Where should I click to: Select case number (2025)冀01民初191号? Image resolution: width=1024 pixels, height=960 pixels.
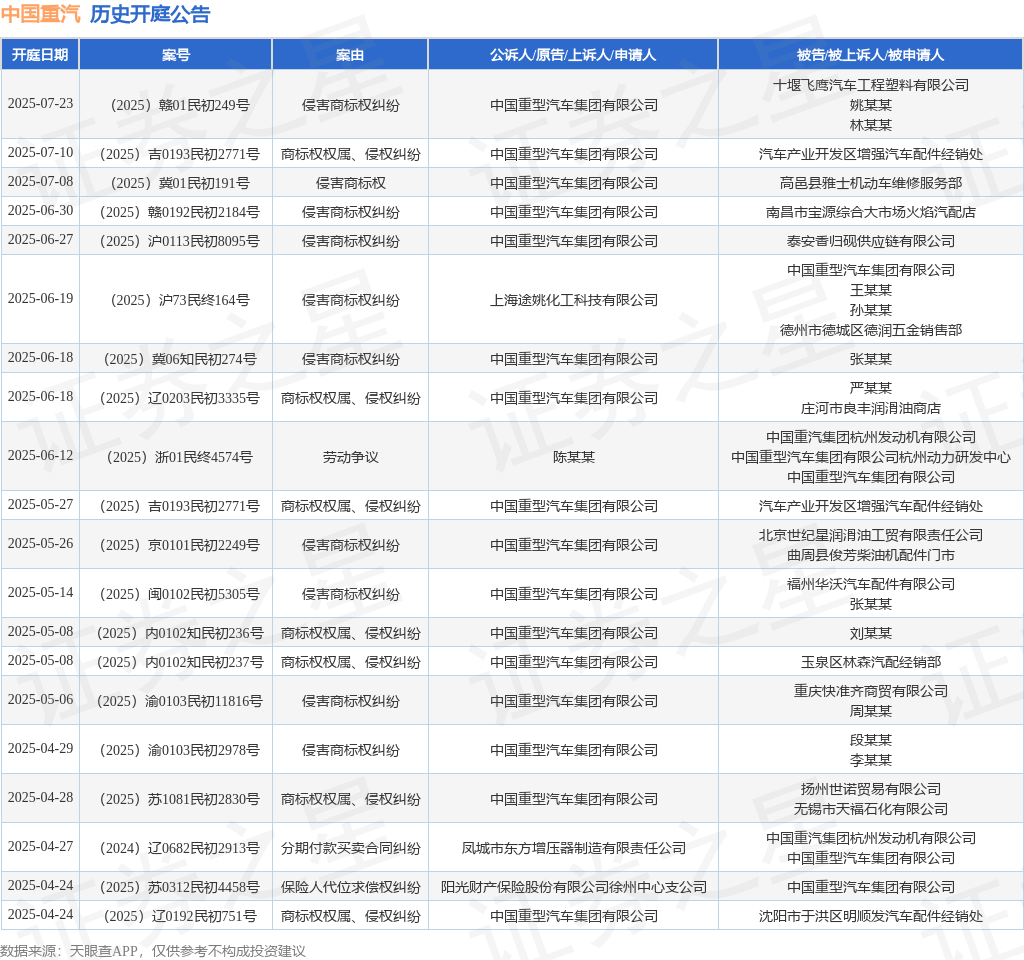[x=176, y=183]
